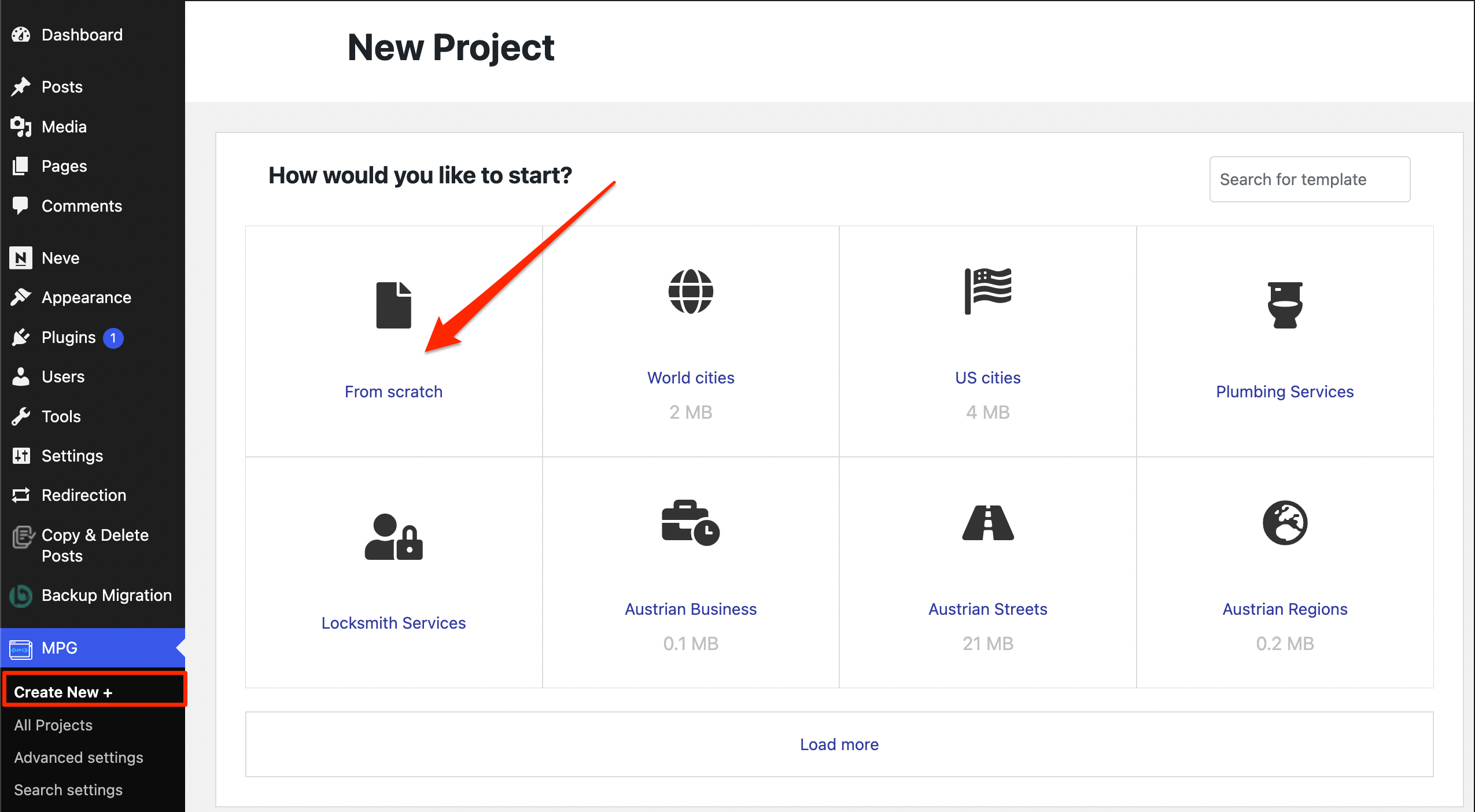1475x812 pixels.
Task: Choose the Austrian Streets road icon
Action: (x=988, y=523)
